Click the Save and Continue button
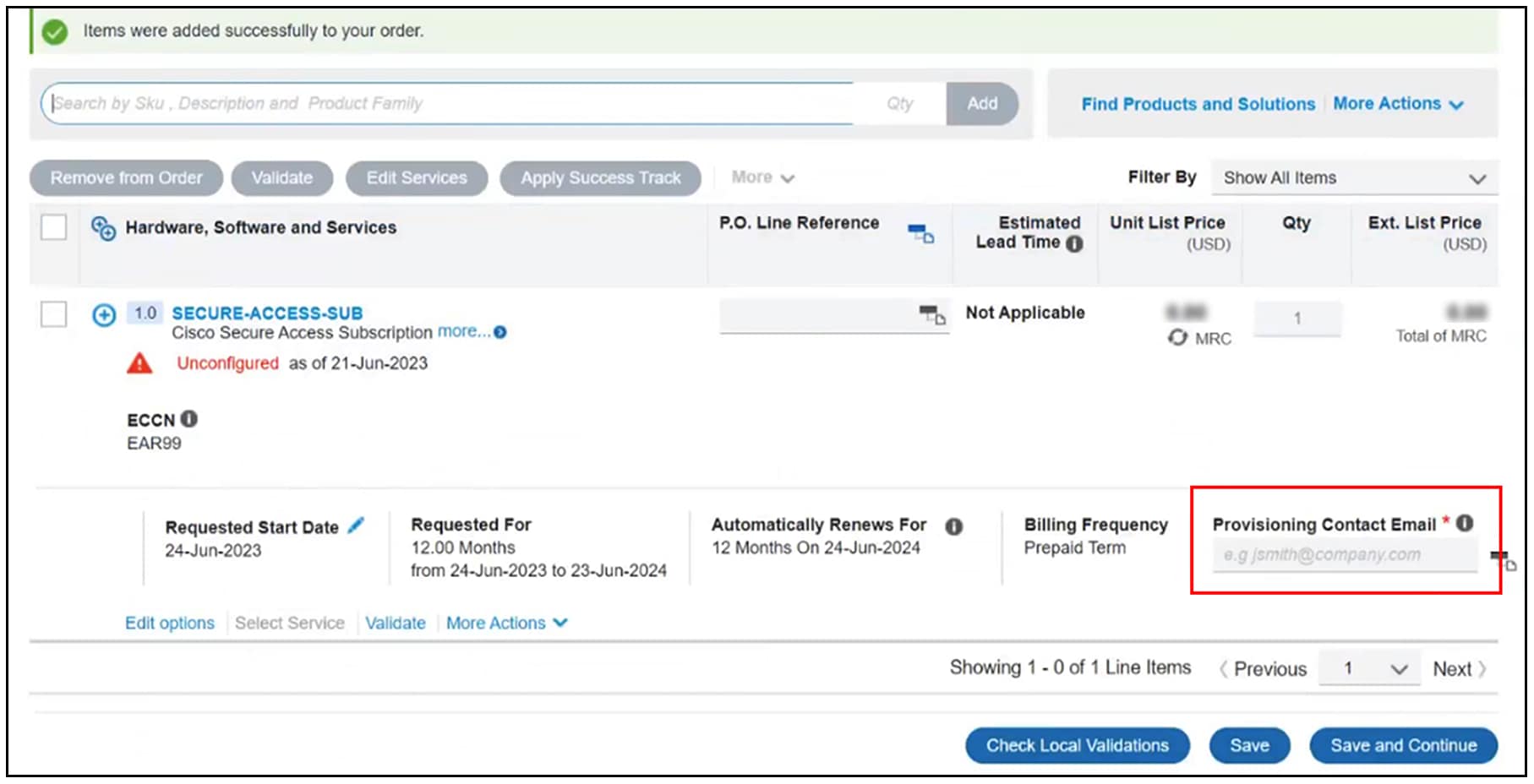The image size is (1534, 784). tap(1403, 746)
